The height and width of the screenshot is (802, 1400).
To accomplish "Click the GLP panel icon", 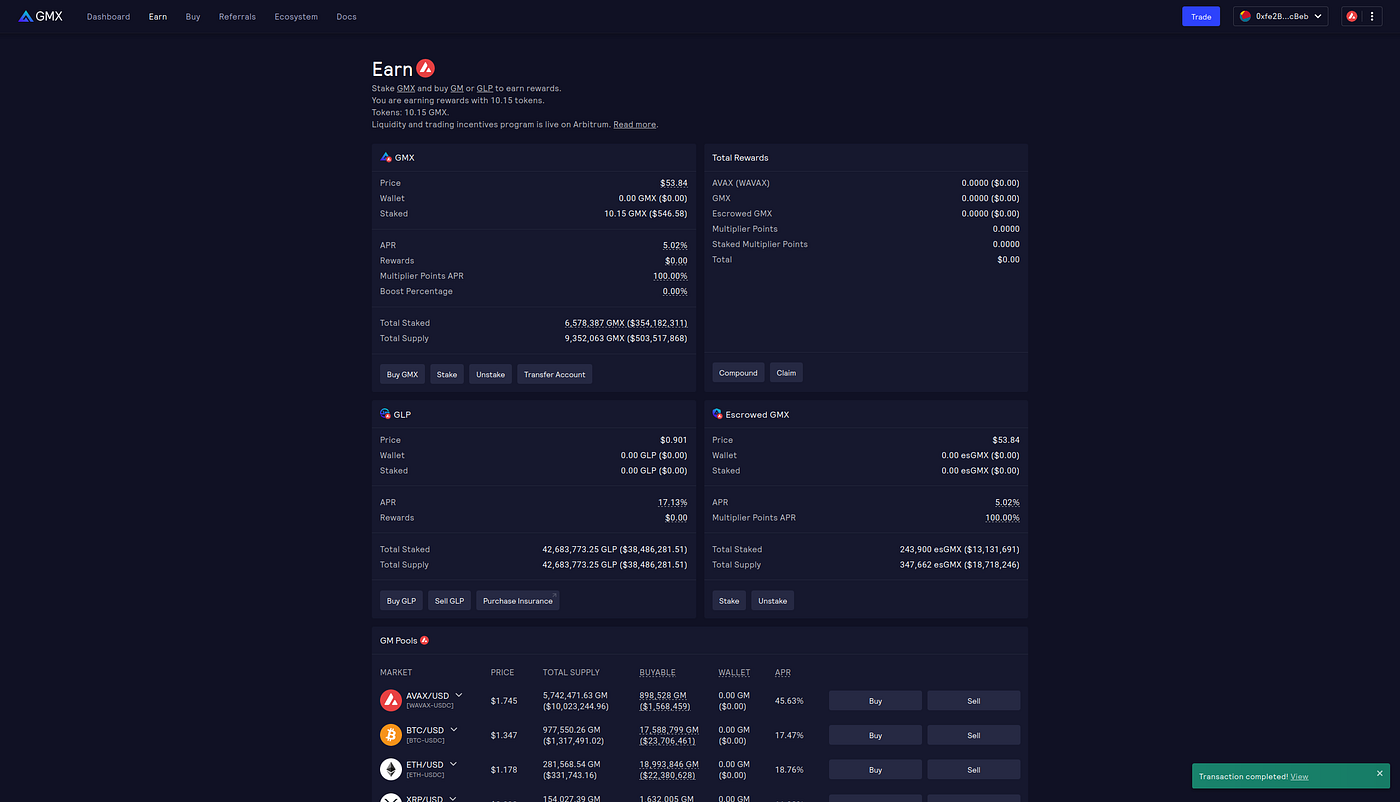I will click(384, 413).
